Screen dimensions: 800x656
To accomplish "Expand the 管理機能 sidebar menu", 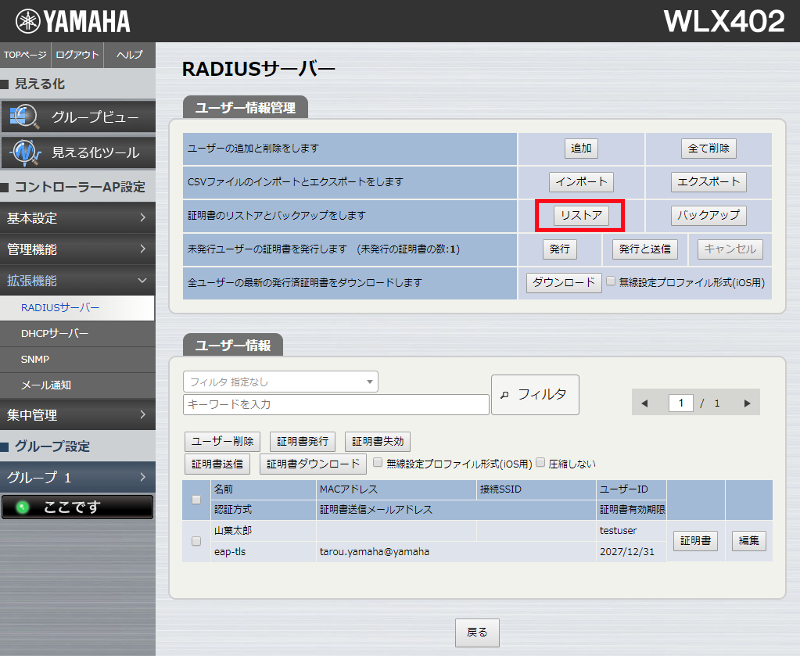I will tap(77, 249).
